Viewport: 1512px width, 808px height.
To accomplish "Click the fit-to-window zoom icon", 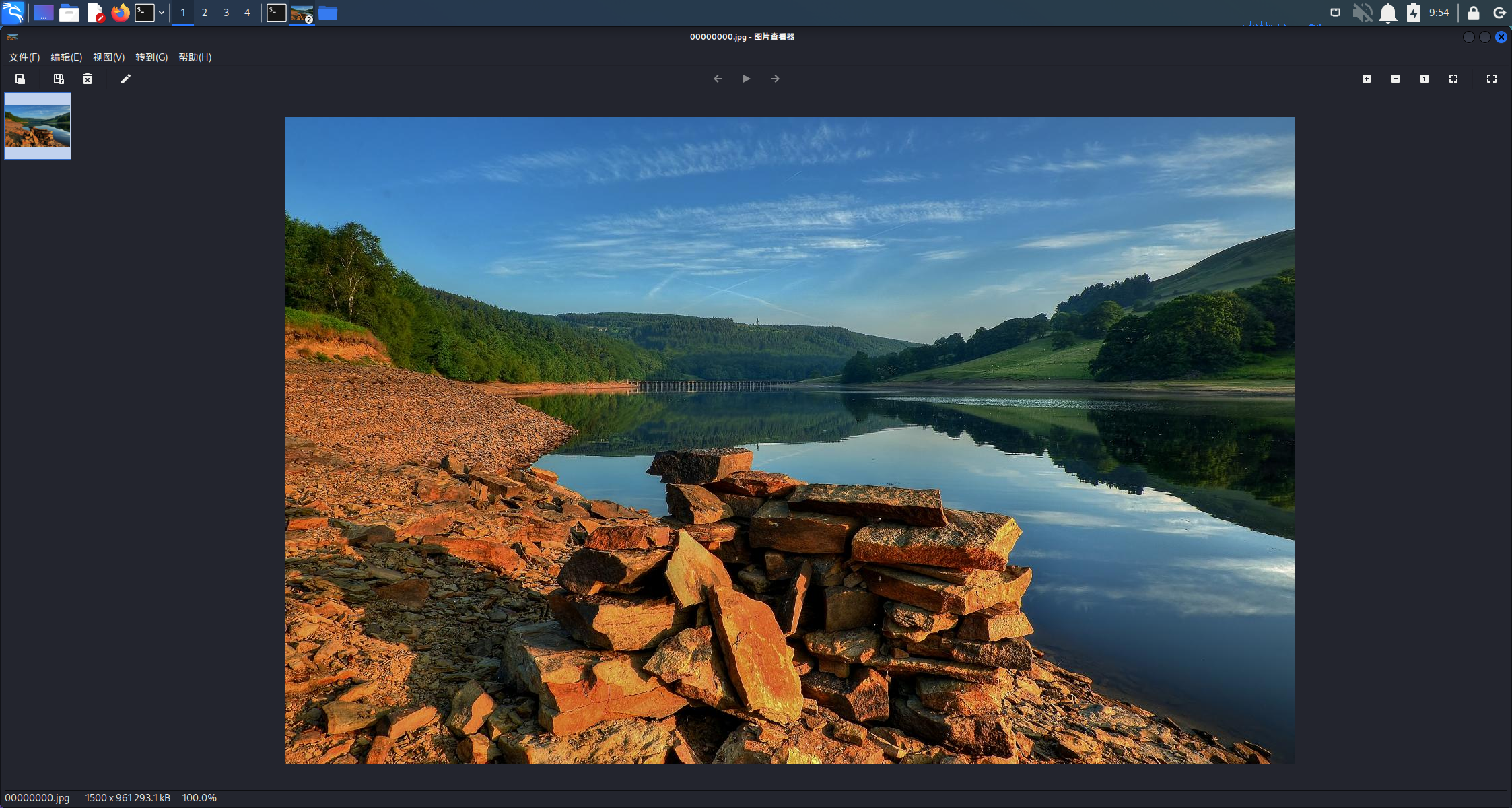I will [1453, 79].
